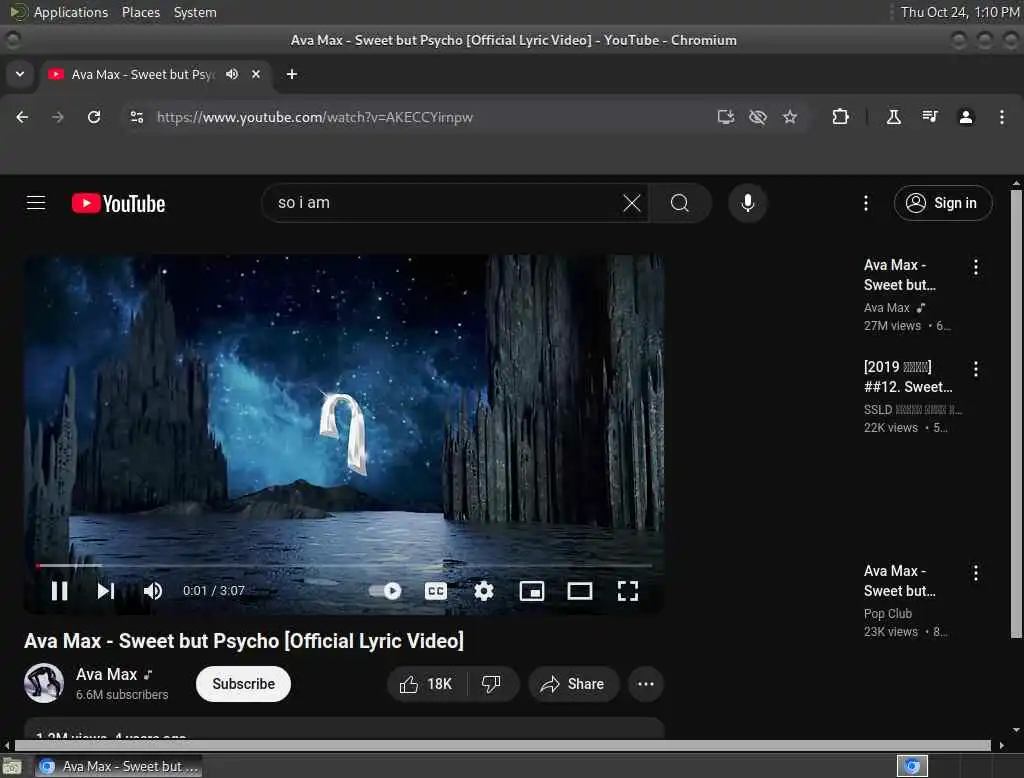Click the clock showing Thu Oct 24
The height and width of the screenshot is (778, 1024).
pos(959,12)
